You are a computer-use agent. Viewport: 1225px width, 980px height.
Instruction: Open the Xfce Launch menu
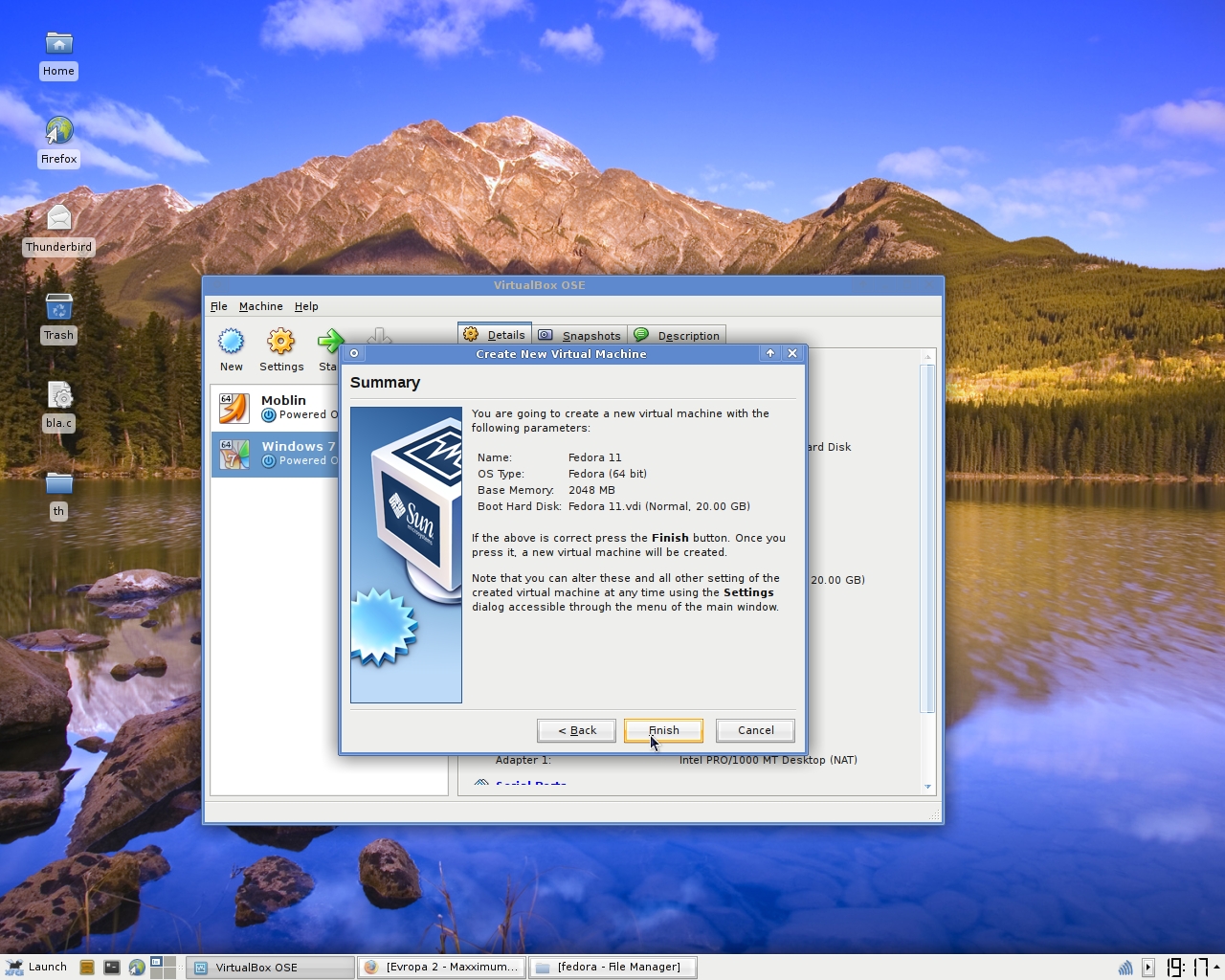pos(36,968)
